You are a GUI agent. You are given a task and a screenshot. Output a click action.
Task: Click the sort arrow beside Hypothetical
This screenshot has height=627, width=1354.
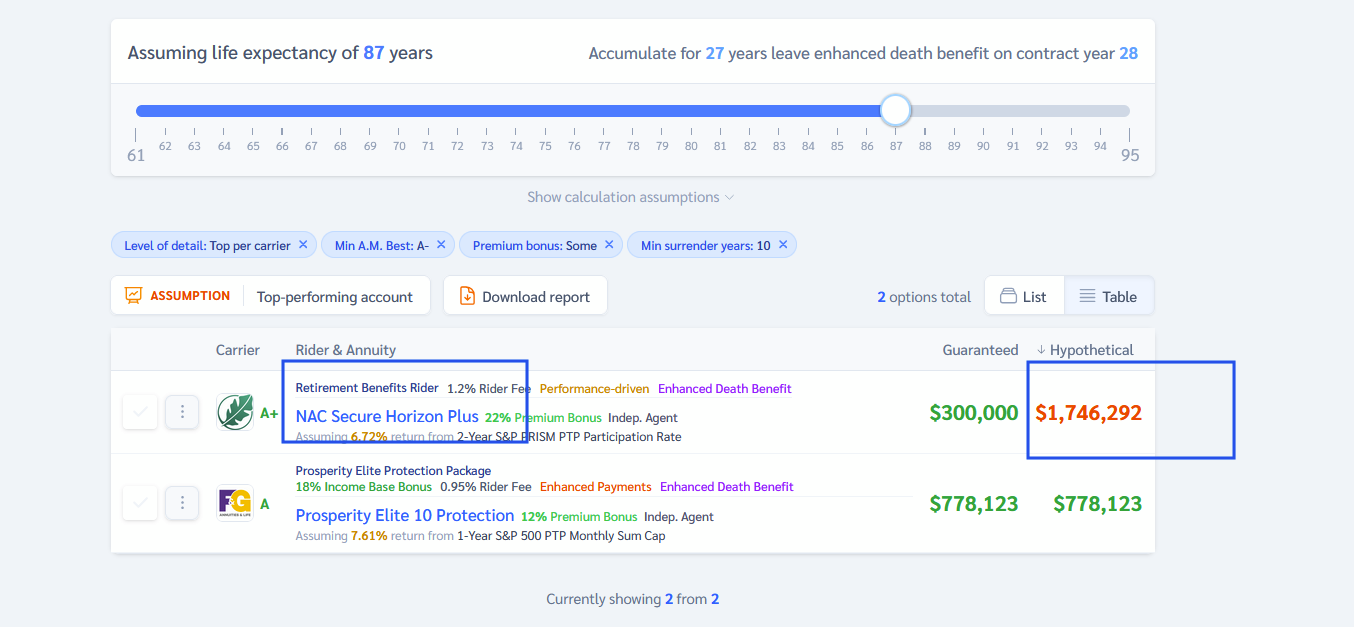click(1040, 350)
